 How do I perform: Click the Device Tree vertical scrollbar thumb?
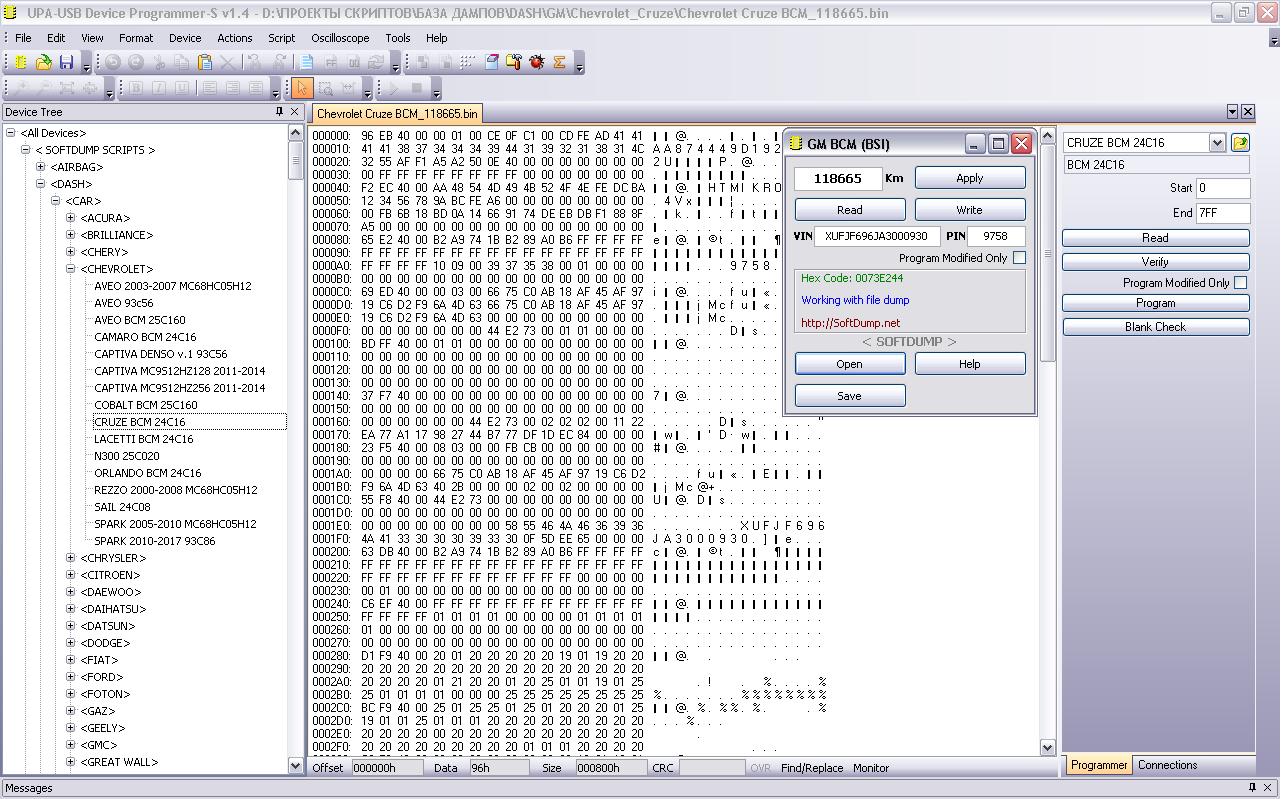coord(295,161)
